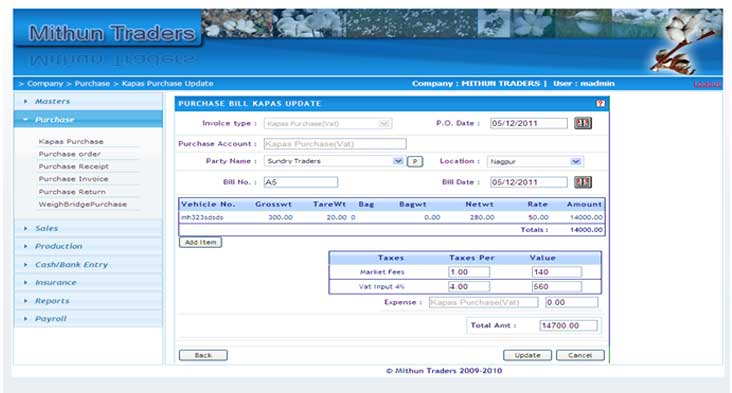
Task: Open the Bill Date calendar picker
Action: (x=583, y=182)
